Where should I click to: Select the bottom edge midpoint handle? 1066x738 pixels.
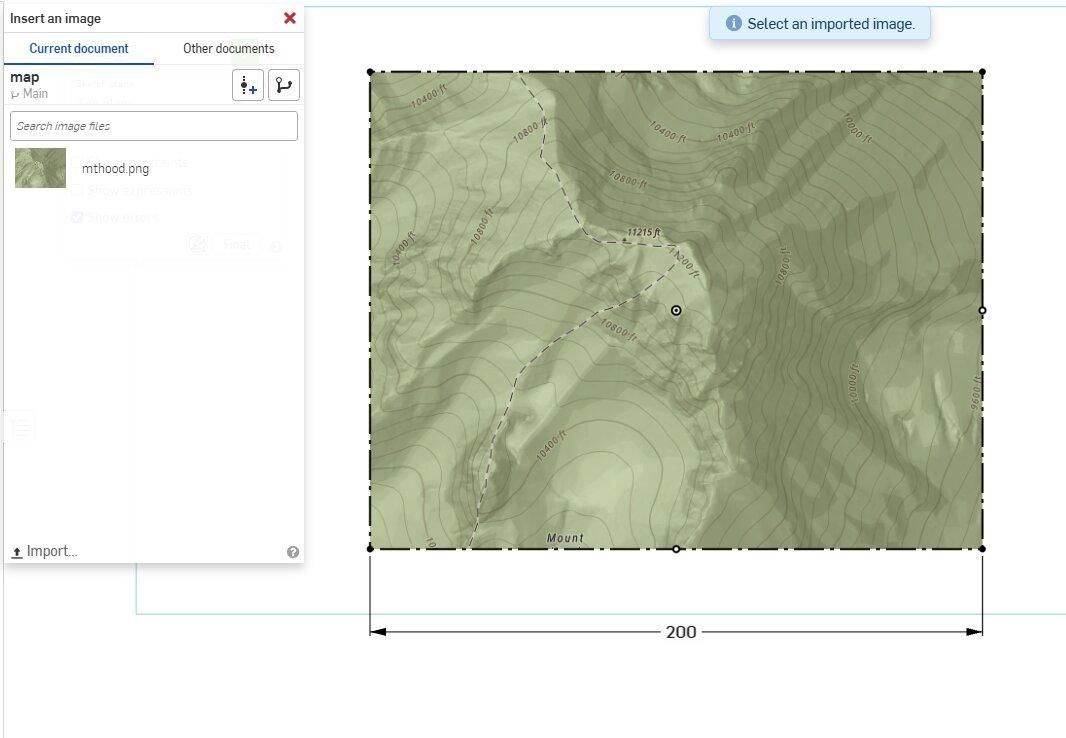676,549
